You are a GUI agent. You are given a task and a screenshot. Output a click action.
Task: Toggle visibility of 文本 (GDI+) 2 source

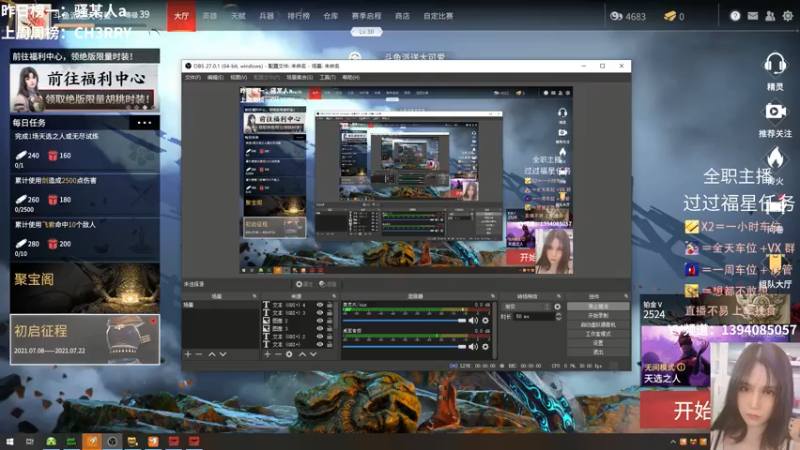point(320,337)
